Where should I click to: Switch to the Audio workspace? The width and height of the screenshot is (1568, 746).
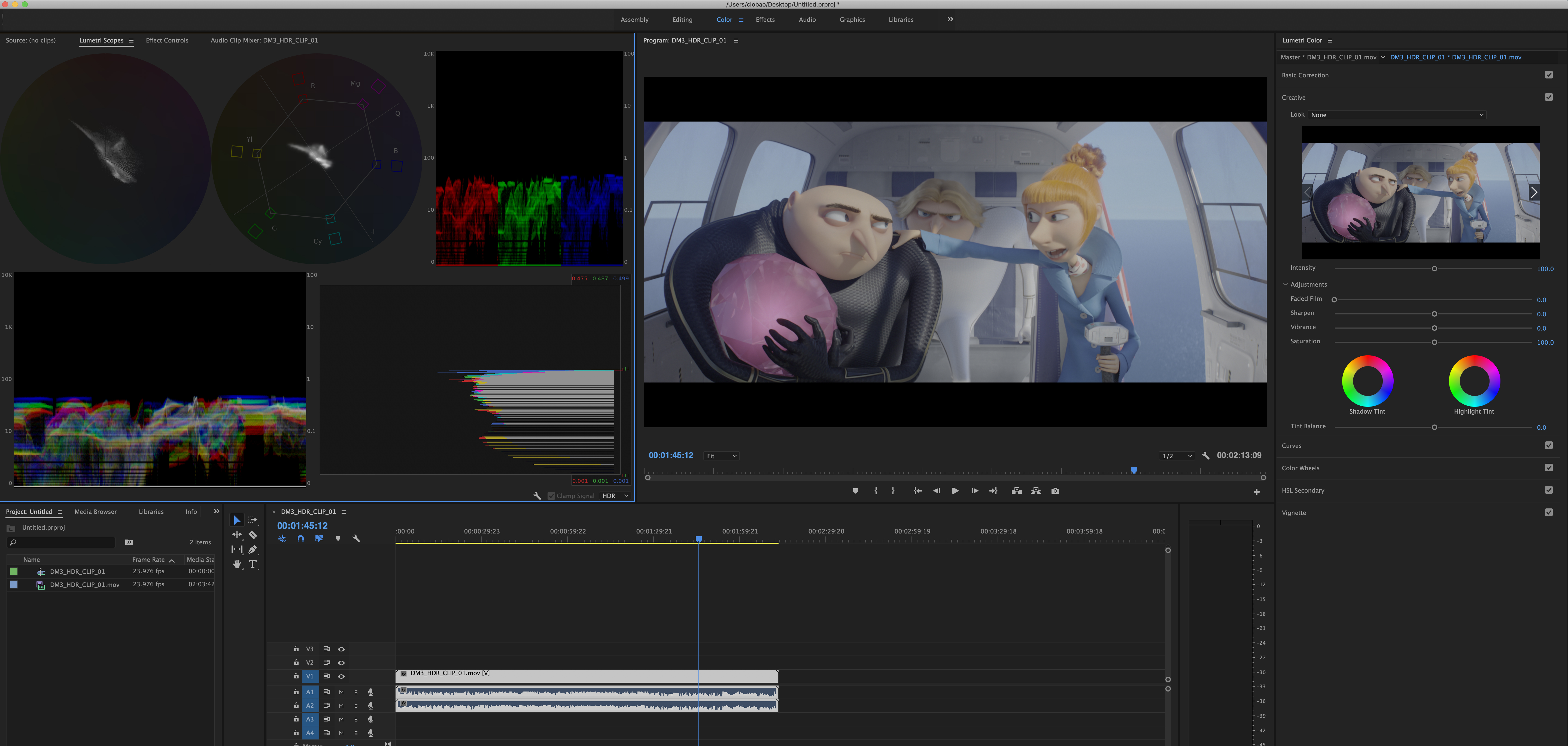807,20
